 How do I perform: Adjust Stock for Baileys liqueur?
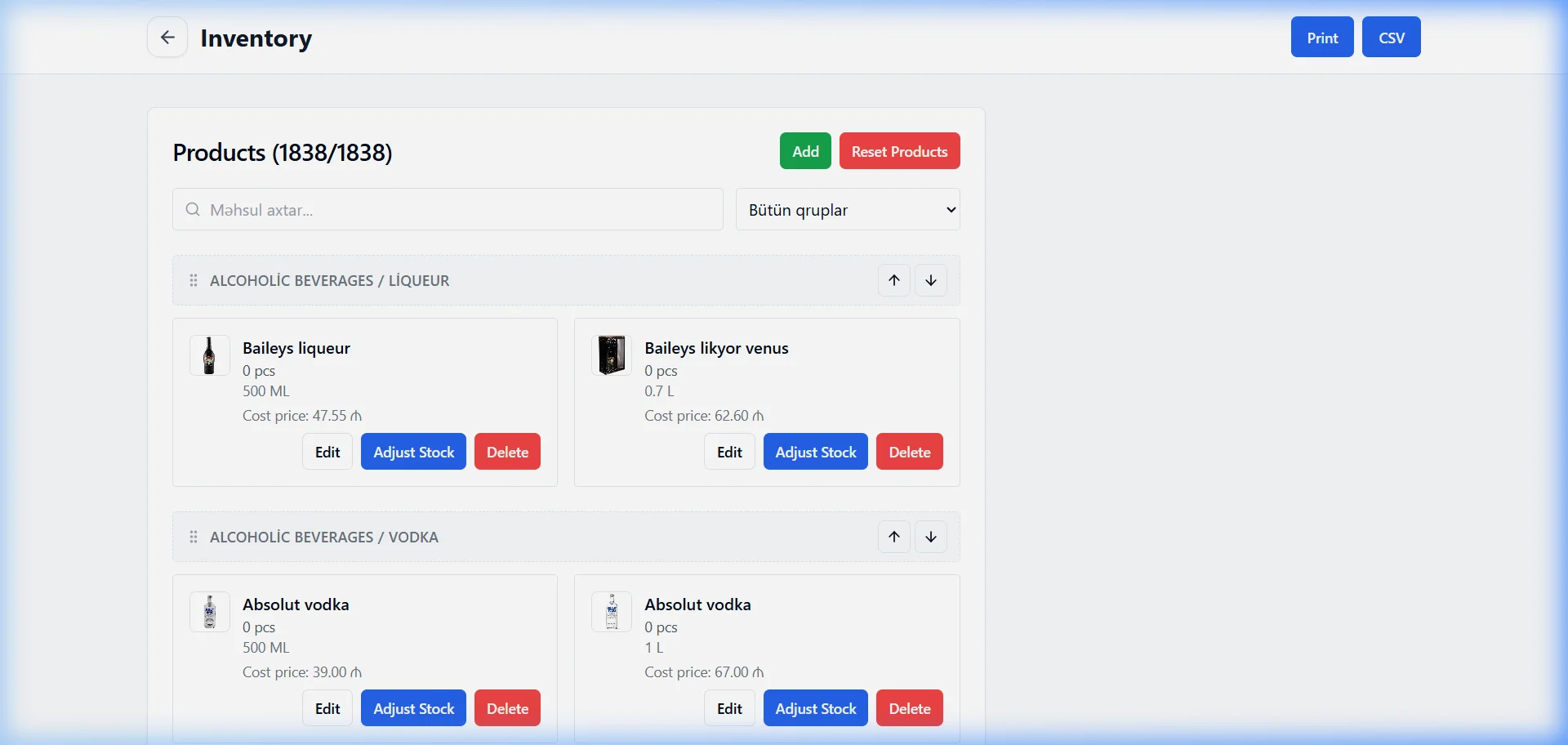(x=414, y=452)
